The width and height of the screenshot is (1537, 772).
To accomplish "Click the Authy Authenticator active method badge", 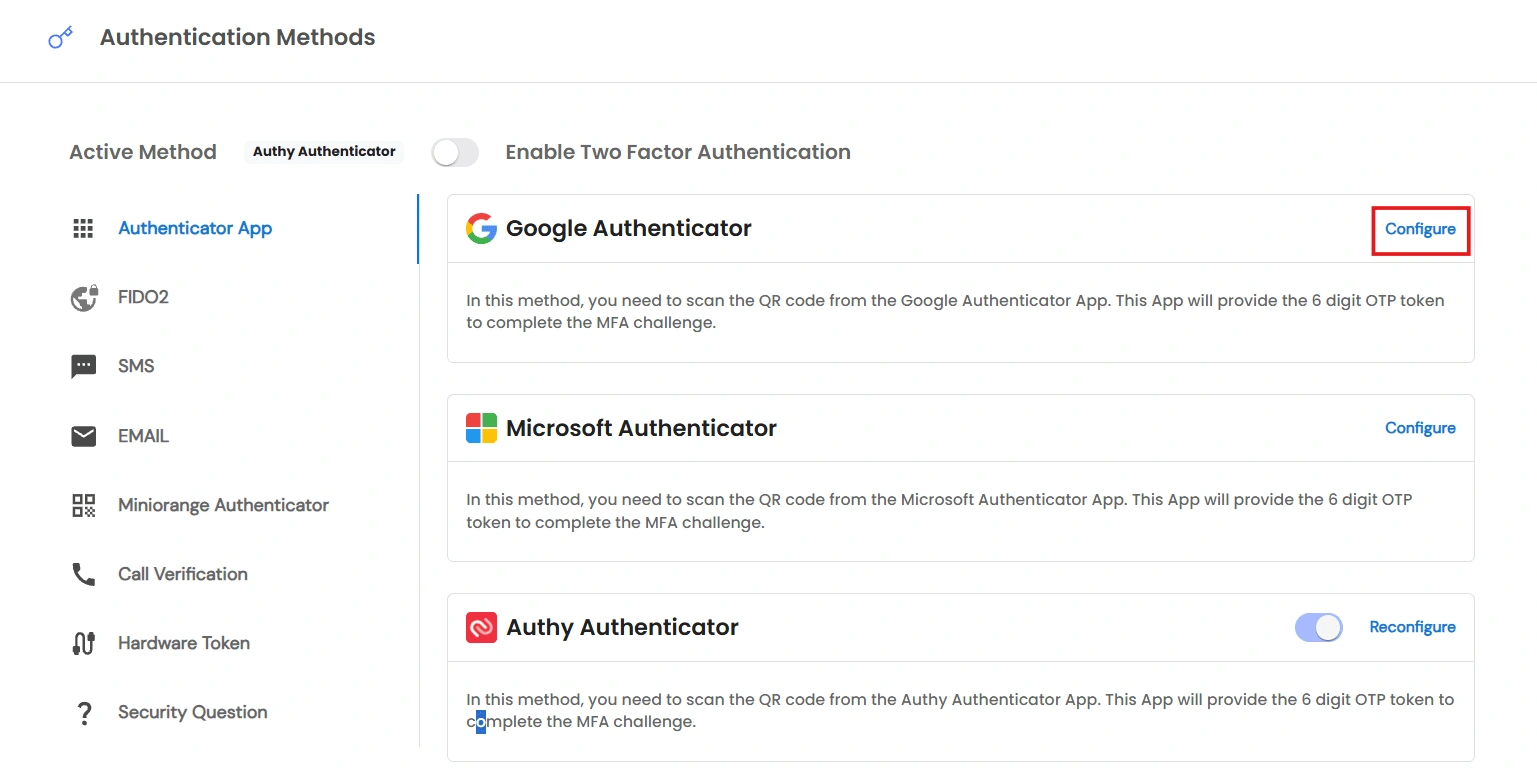I will point(324,152).
